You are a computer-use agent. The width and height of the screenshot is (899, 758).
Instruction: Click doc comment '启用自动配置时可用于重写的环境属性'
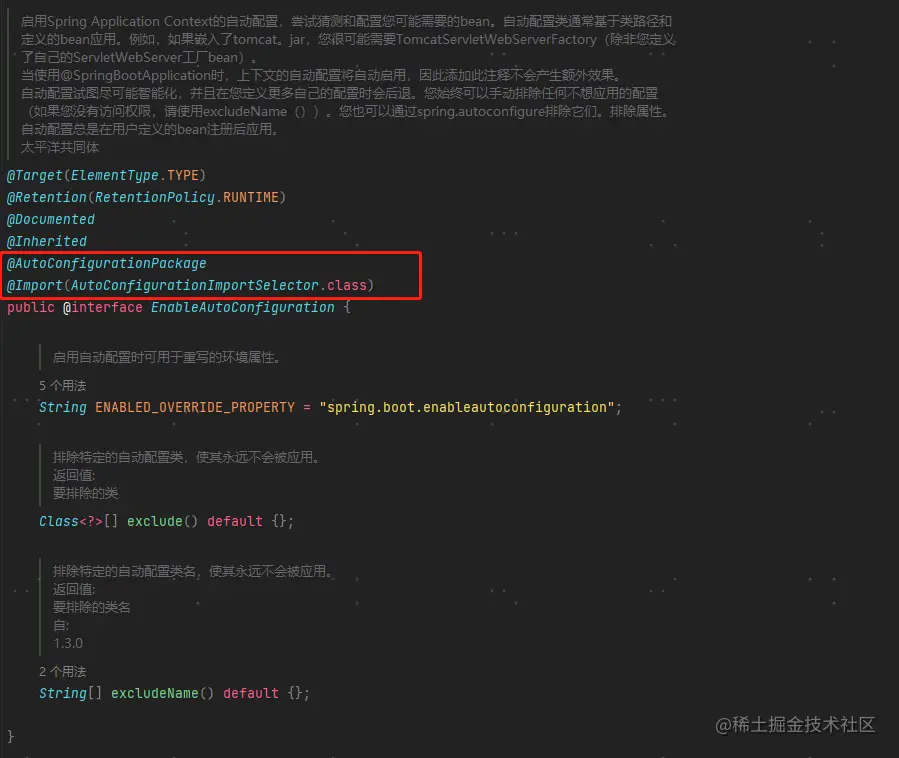167,358
